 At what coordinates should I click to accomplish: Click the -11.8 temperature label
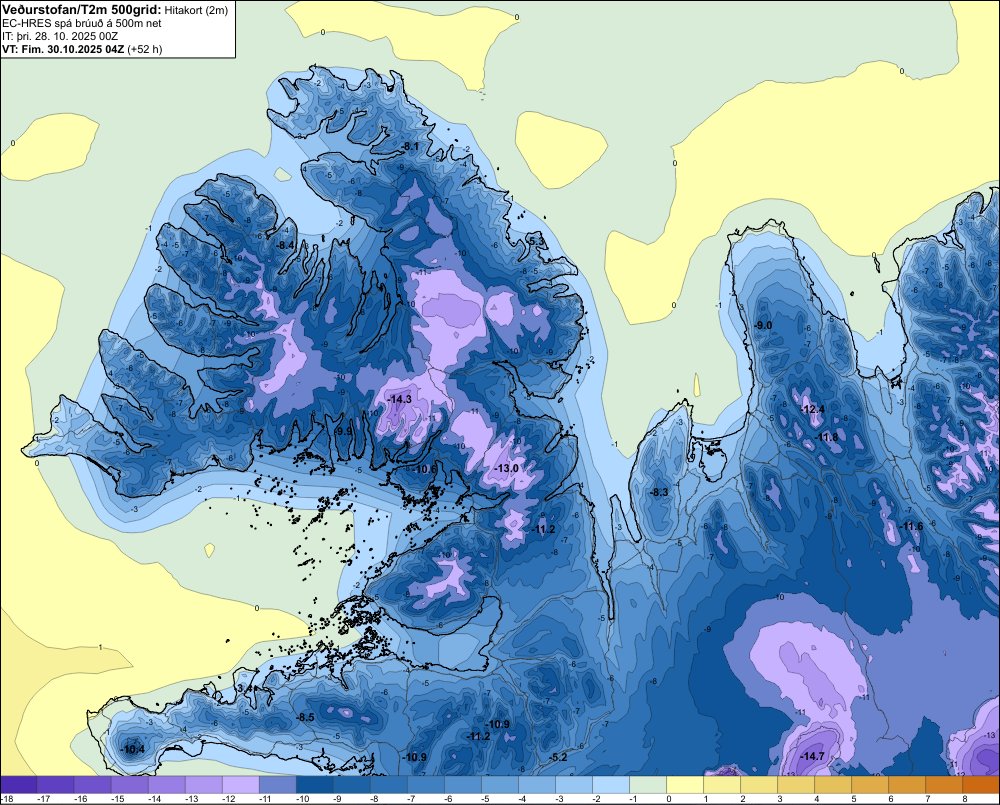click(x=827, y=438)
